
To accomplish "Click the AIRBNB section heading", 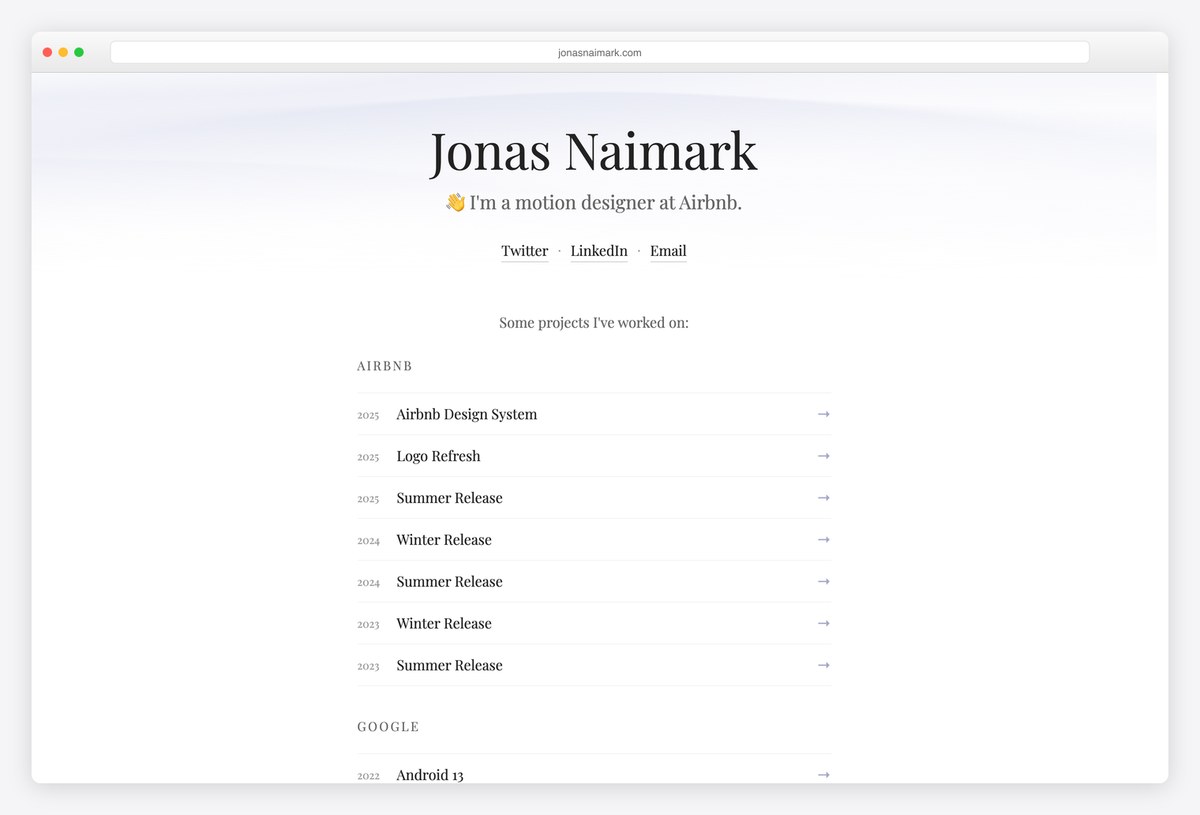I will tap(385, 366).
